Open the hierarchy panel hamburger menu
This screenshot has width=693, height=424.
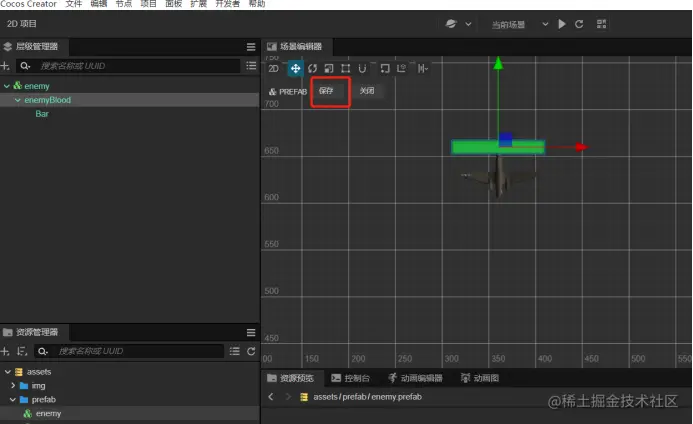(x=251, y=47)
